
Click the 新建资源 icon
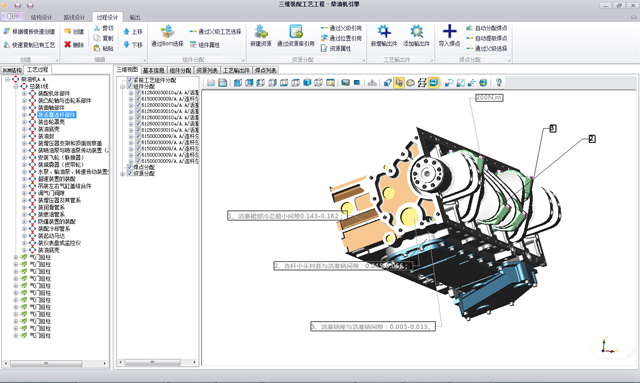tap(261, 31)
